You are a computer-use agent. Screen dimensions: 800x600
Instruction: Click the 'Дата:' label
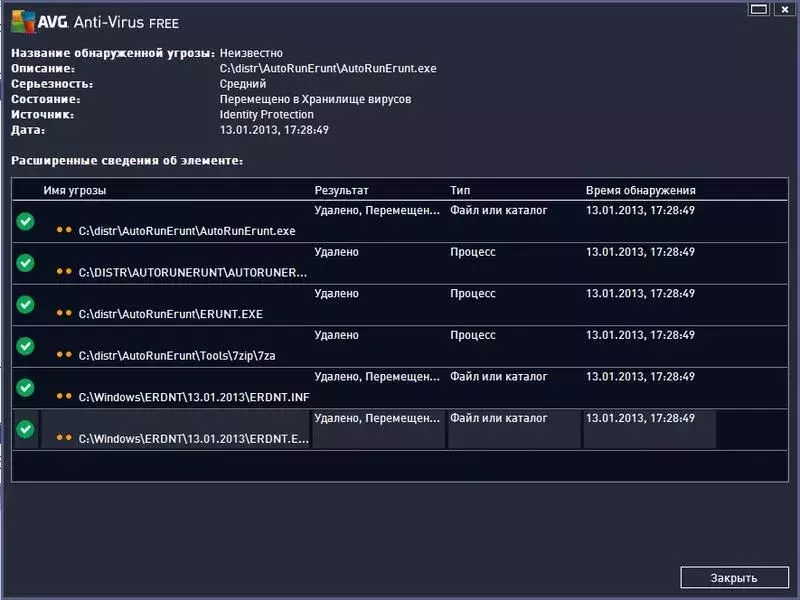[x=28, y=131]
